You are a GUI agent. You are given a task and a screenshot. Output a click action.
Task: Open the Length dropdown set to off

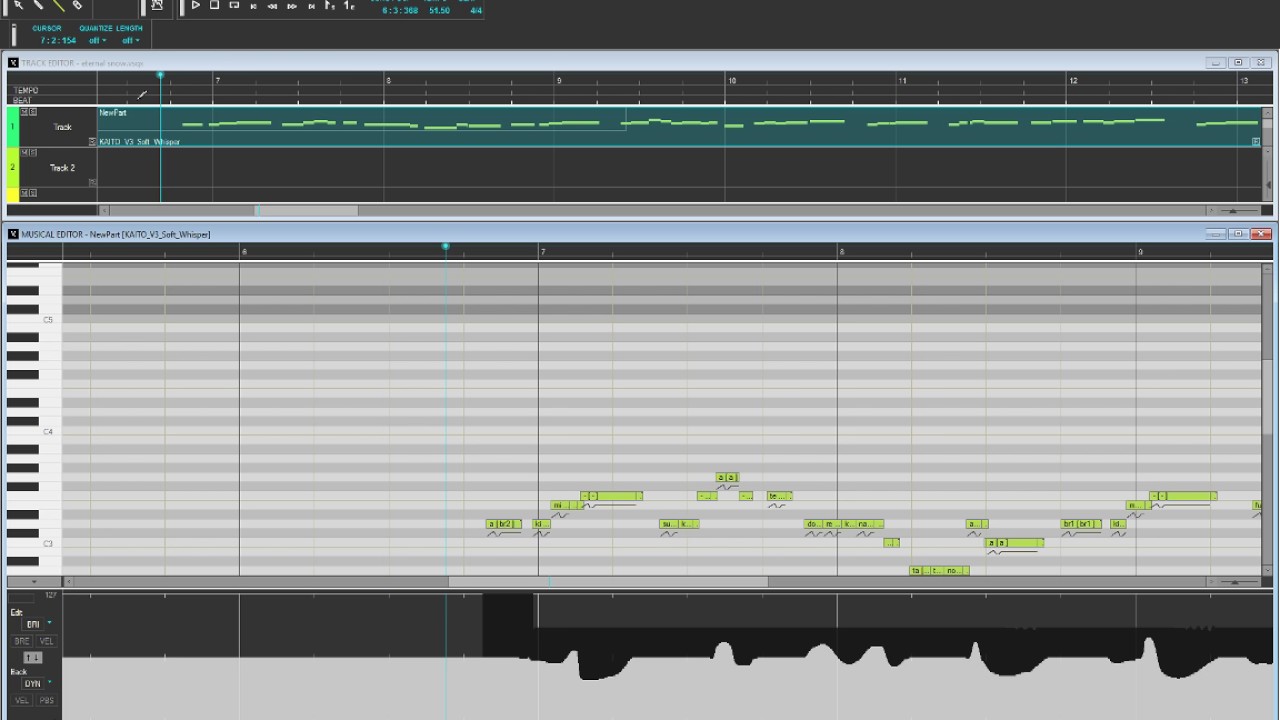pyautogui.click(x=131, y=41)
